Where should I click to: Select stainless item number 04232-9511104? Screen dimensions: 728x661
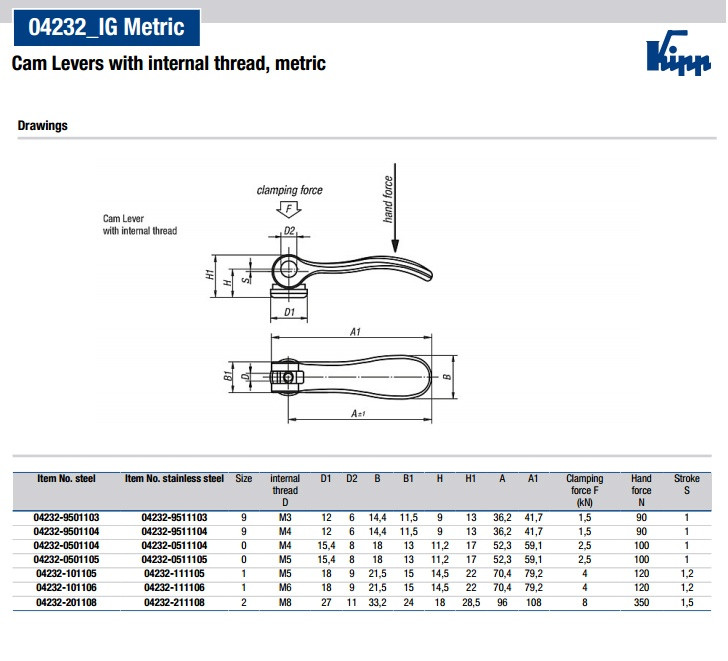coord(175,531)
